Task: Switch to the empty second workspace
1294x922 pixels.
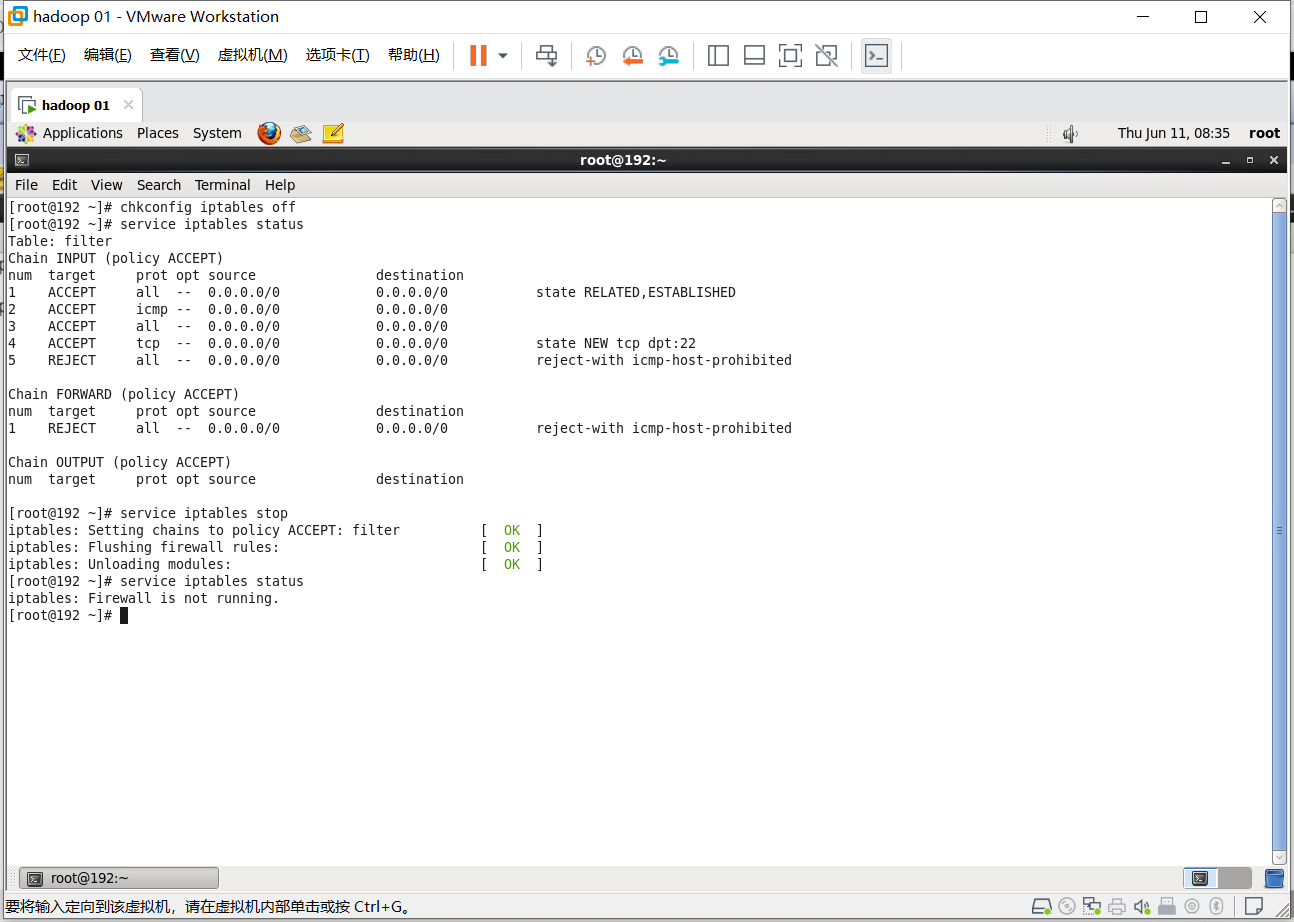Action: 1235,878
